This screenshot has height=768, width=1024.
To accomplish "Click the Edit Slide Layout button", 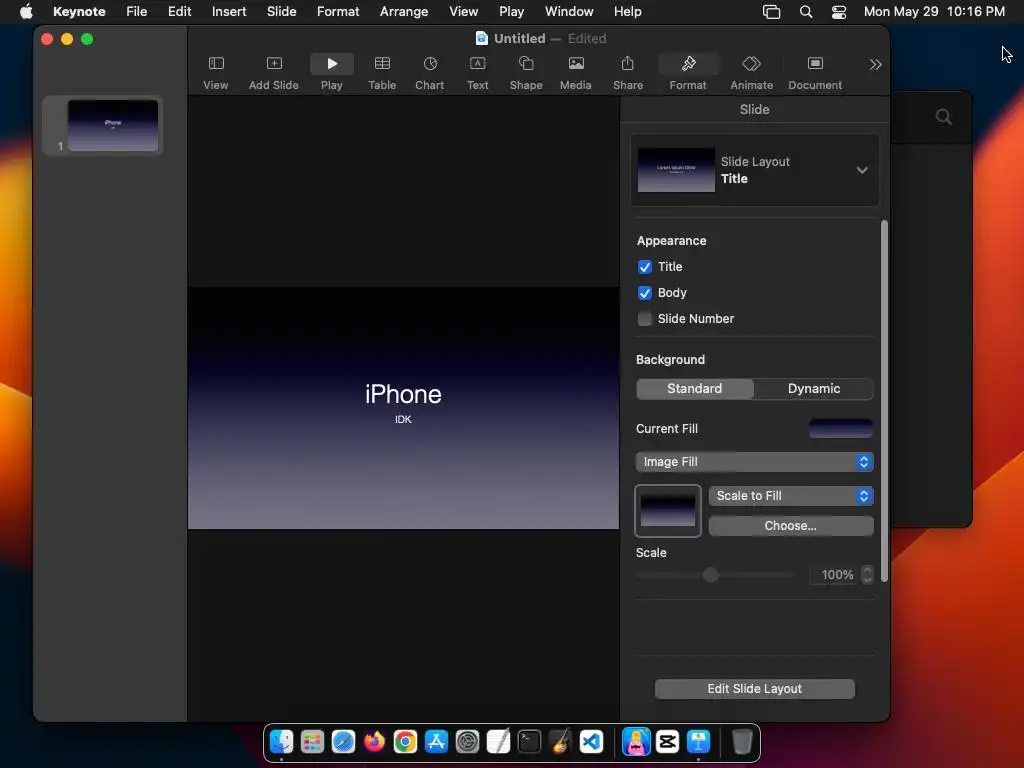I will [754, 689].
